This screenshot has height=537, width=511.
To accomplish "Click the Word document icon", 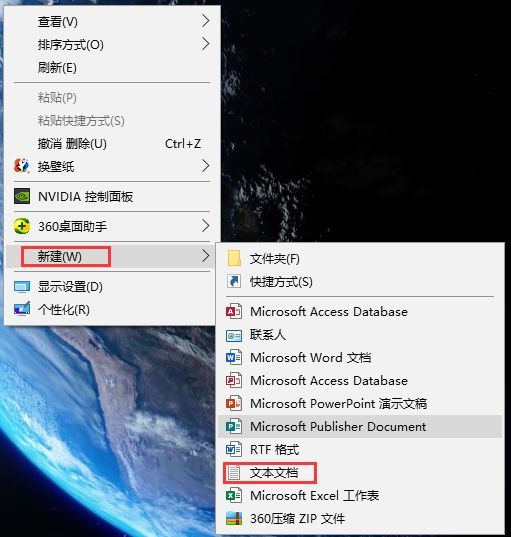I will click(234, 358).
